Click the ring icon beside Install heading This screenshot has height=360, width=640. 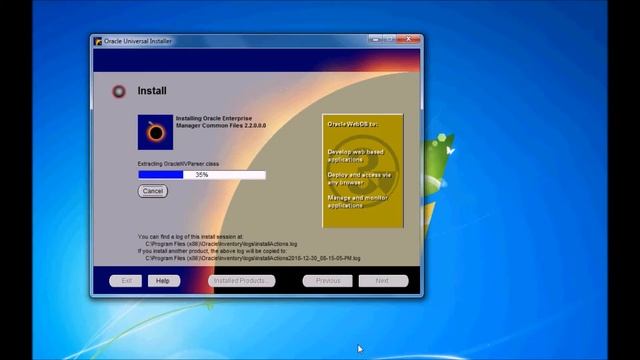(119, 91)
